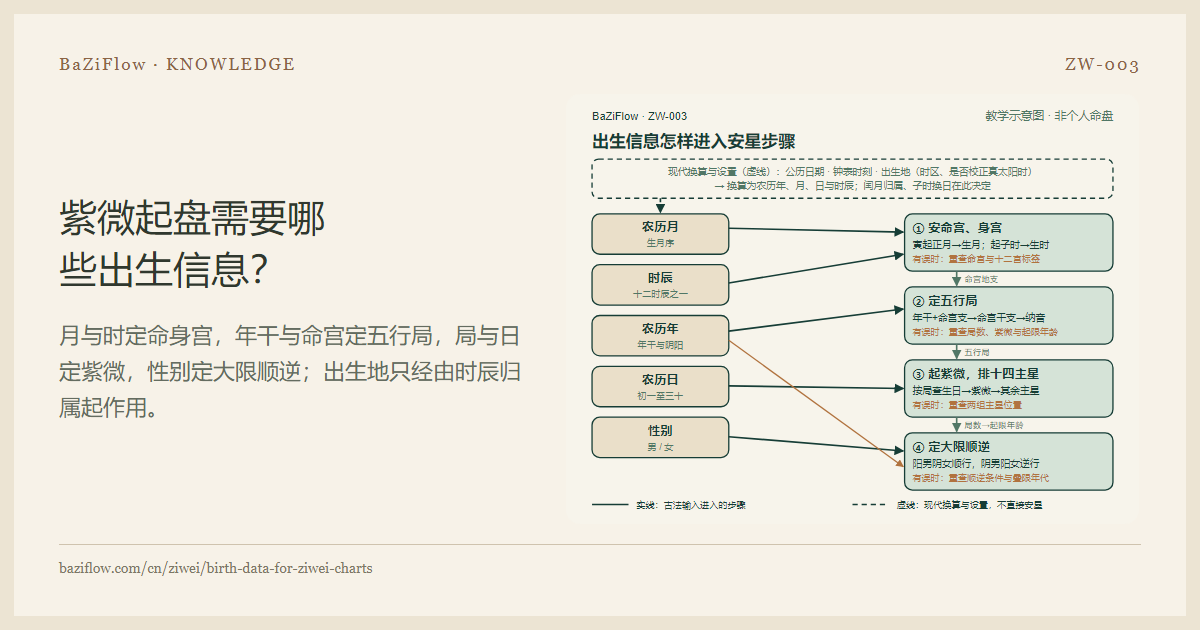
Task: Click the 'BaZiFlow · KNOWLEDGE' header text
Action: coord(177,64)
